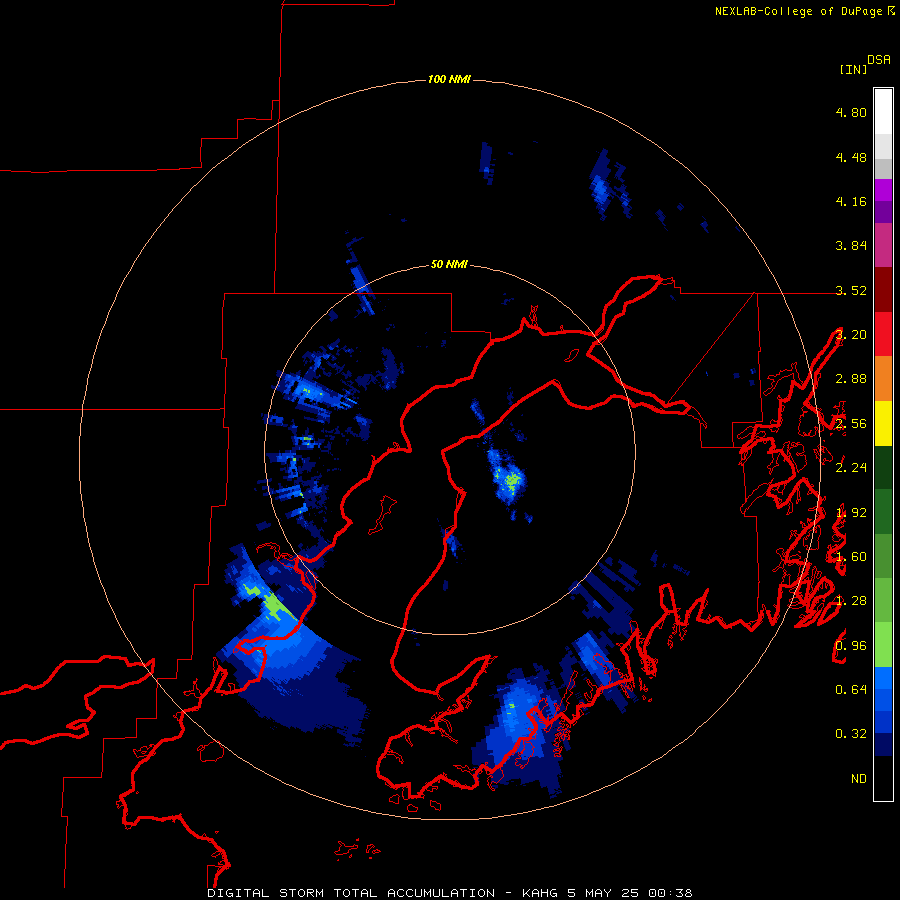The height and width of the screenshot is (900, 900).
Task: Select the 3.52 legend value
Action: click(851, 290)
